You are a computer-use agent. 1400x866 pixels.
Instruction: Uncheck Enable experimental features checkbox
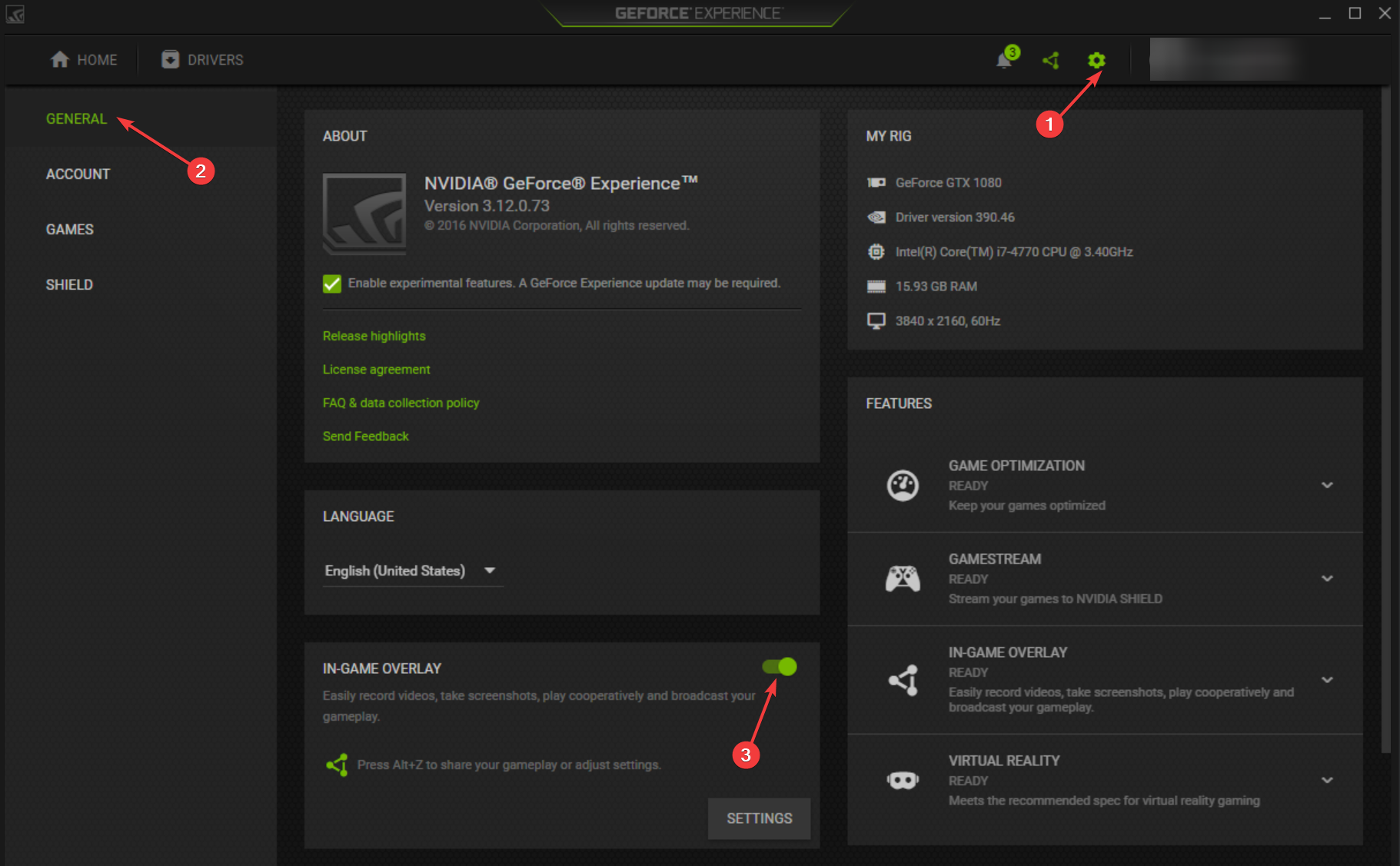332,284
